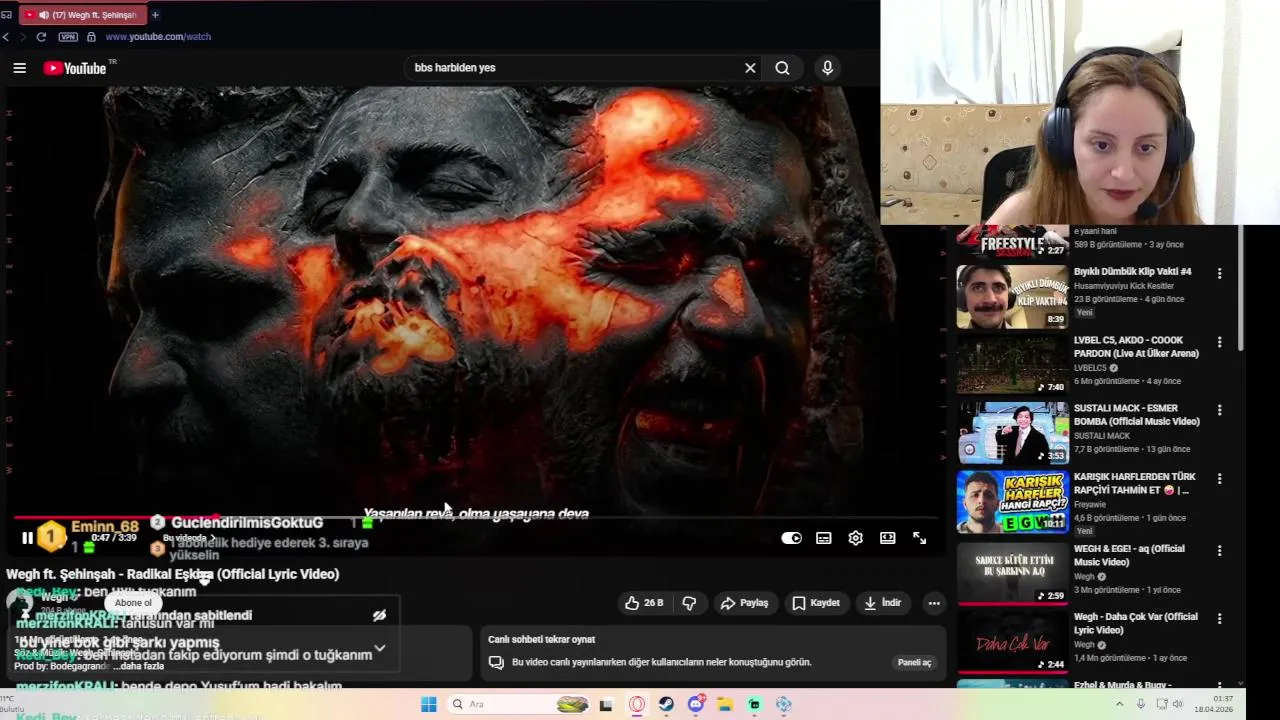This screenshot has height=720, width=1280.
Task: Seek on the red video progress bar
Action: click(475, 518)
